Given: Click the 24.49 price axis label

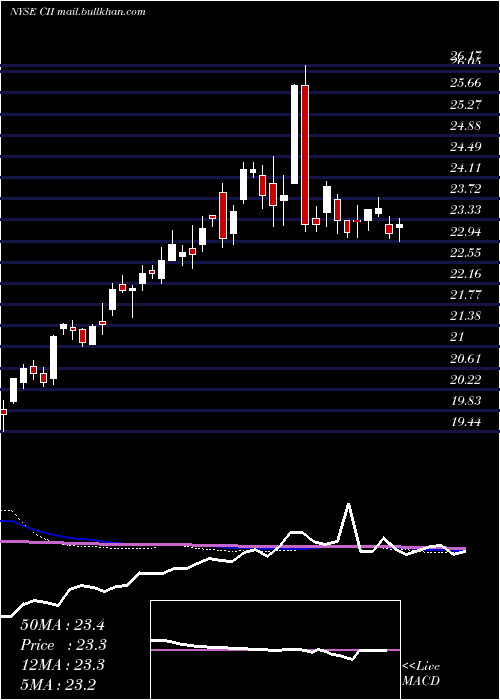Looking at the screenshot, I should click(x=466, y=146).
